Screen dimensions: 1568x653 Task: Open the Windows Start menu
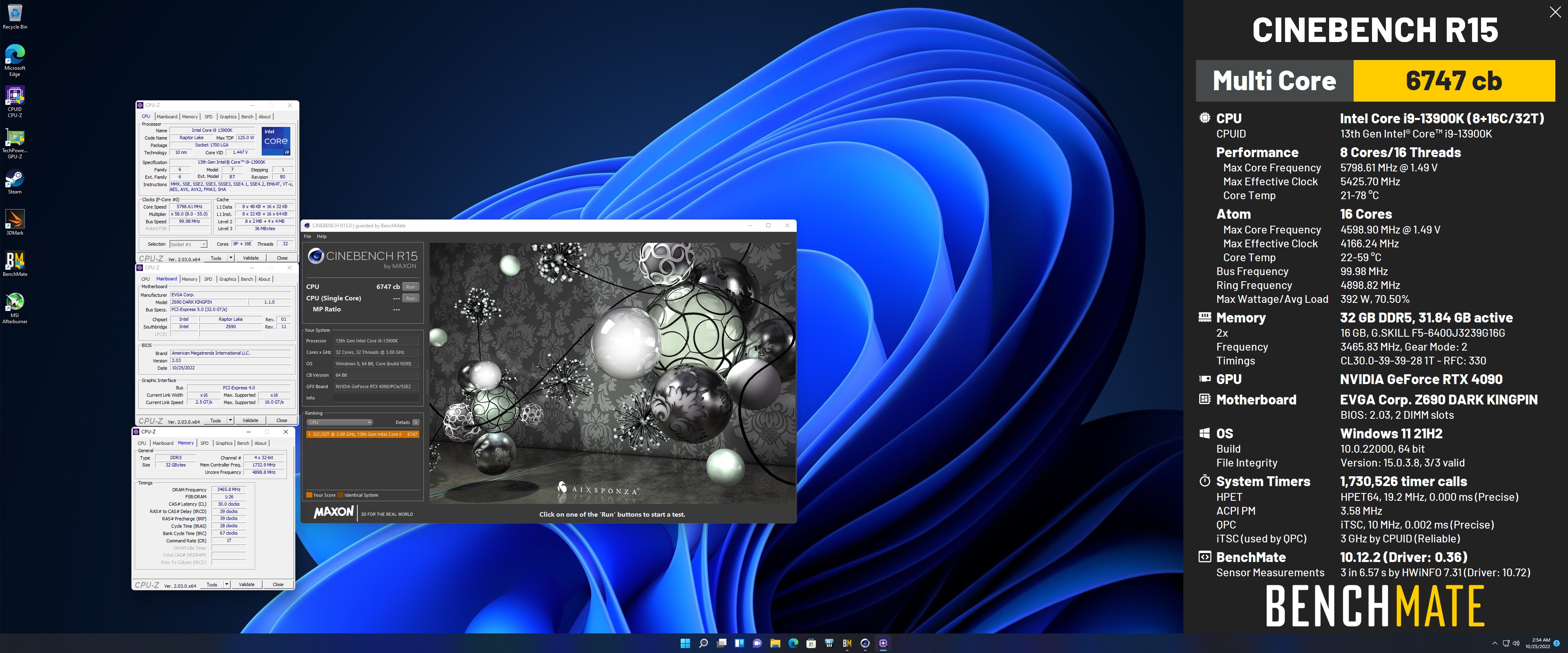point(685,643)
